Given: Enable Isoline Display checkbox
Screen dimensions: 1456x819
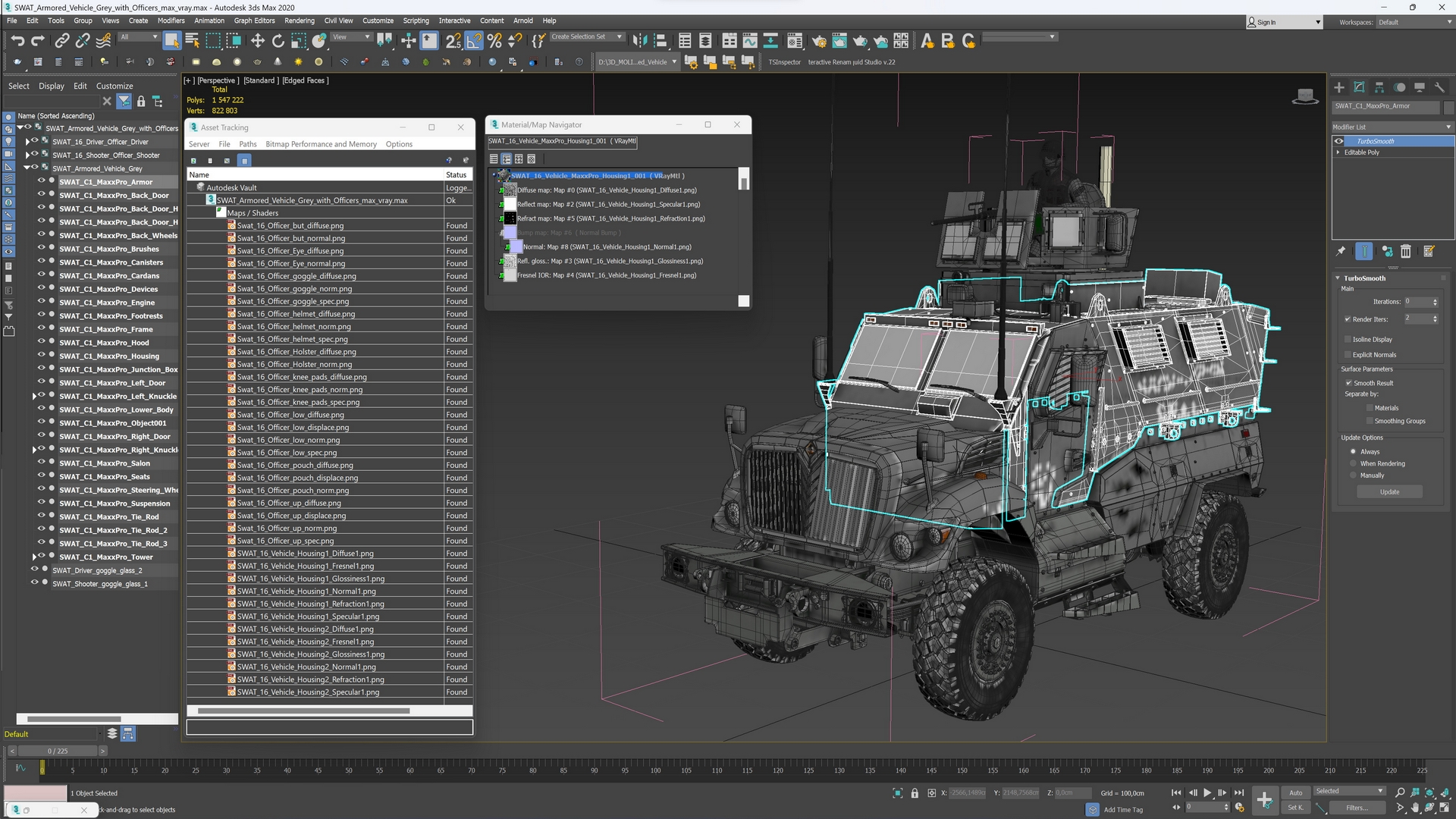Looking at the screenshot, I should (1348, 340).
